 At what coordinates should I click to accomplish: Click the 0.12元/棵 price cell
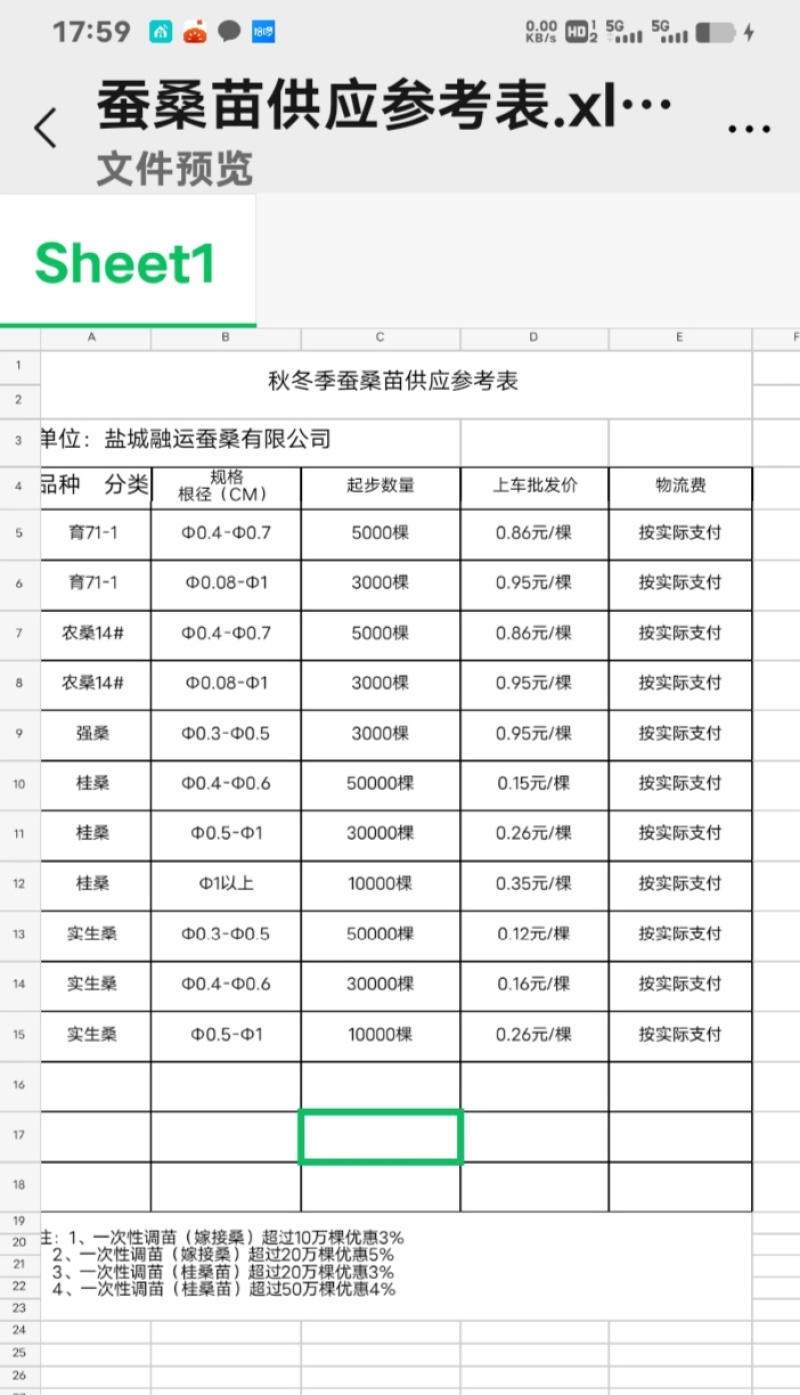click(x=534, y=934)
